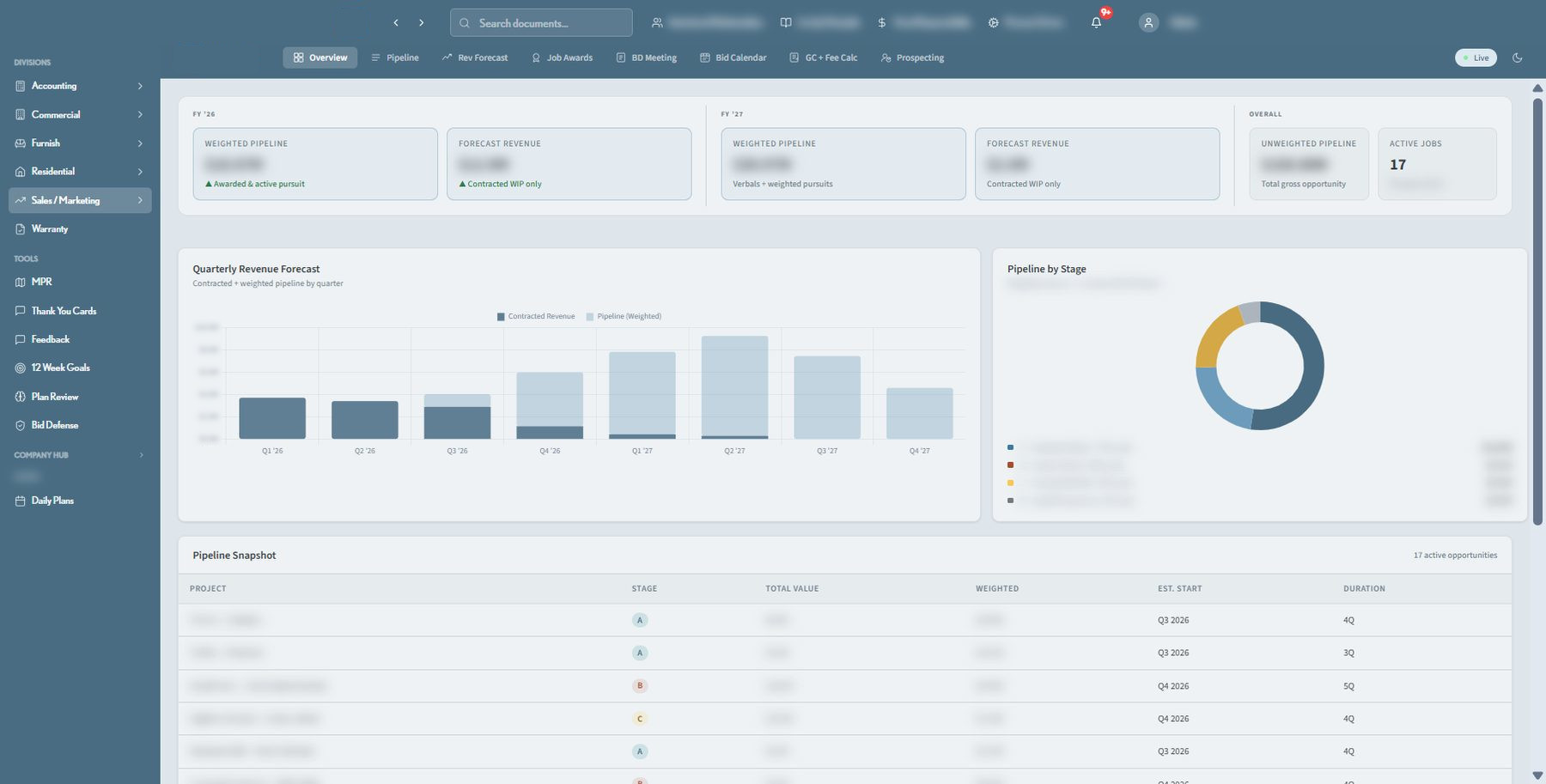Sort by the Total Value column header

tap(792, 588)
